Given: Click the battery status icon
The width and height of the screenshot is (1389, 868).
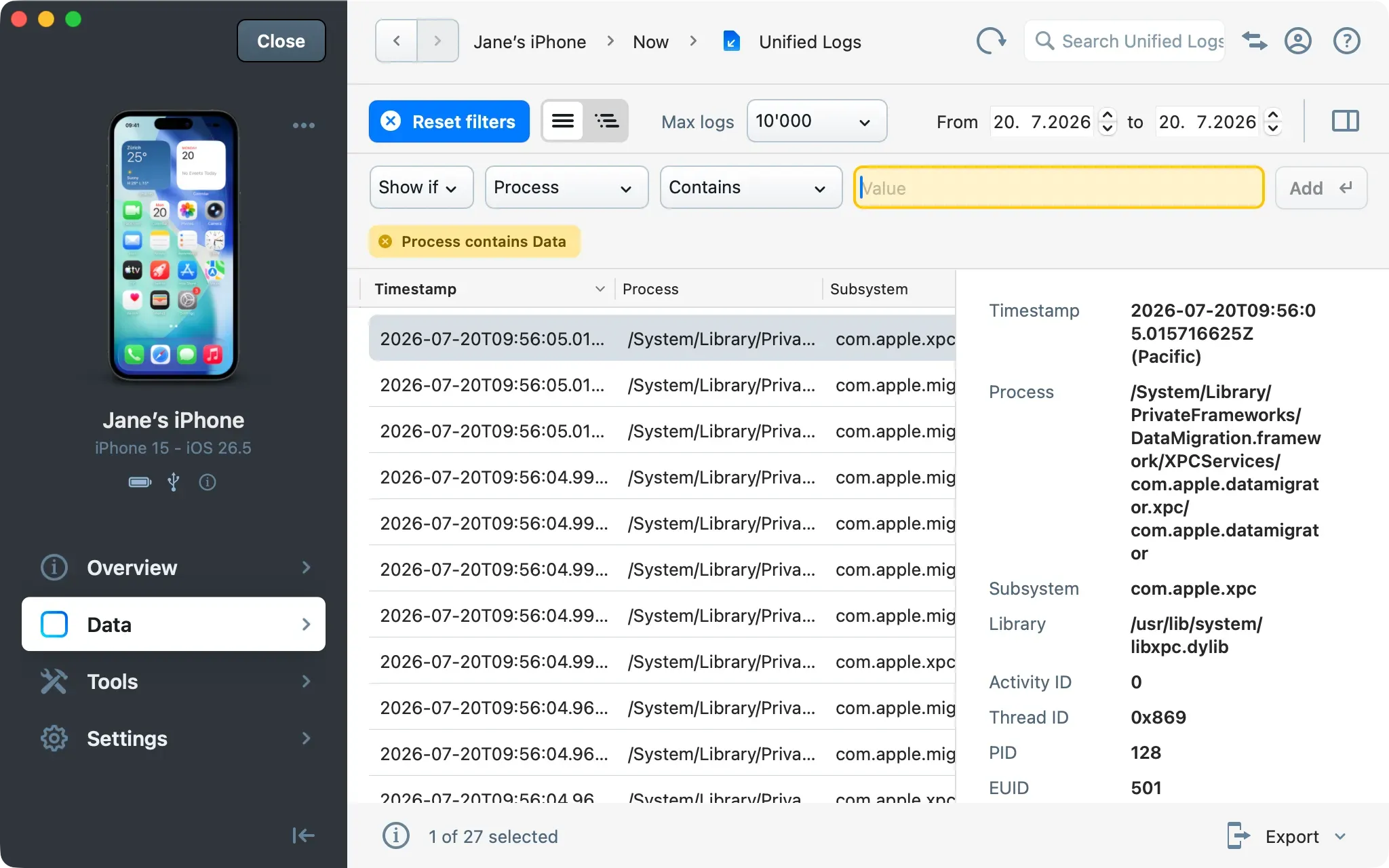Looking at the screenshot, I should click(140, 482).
